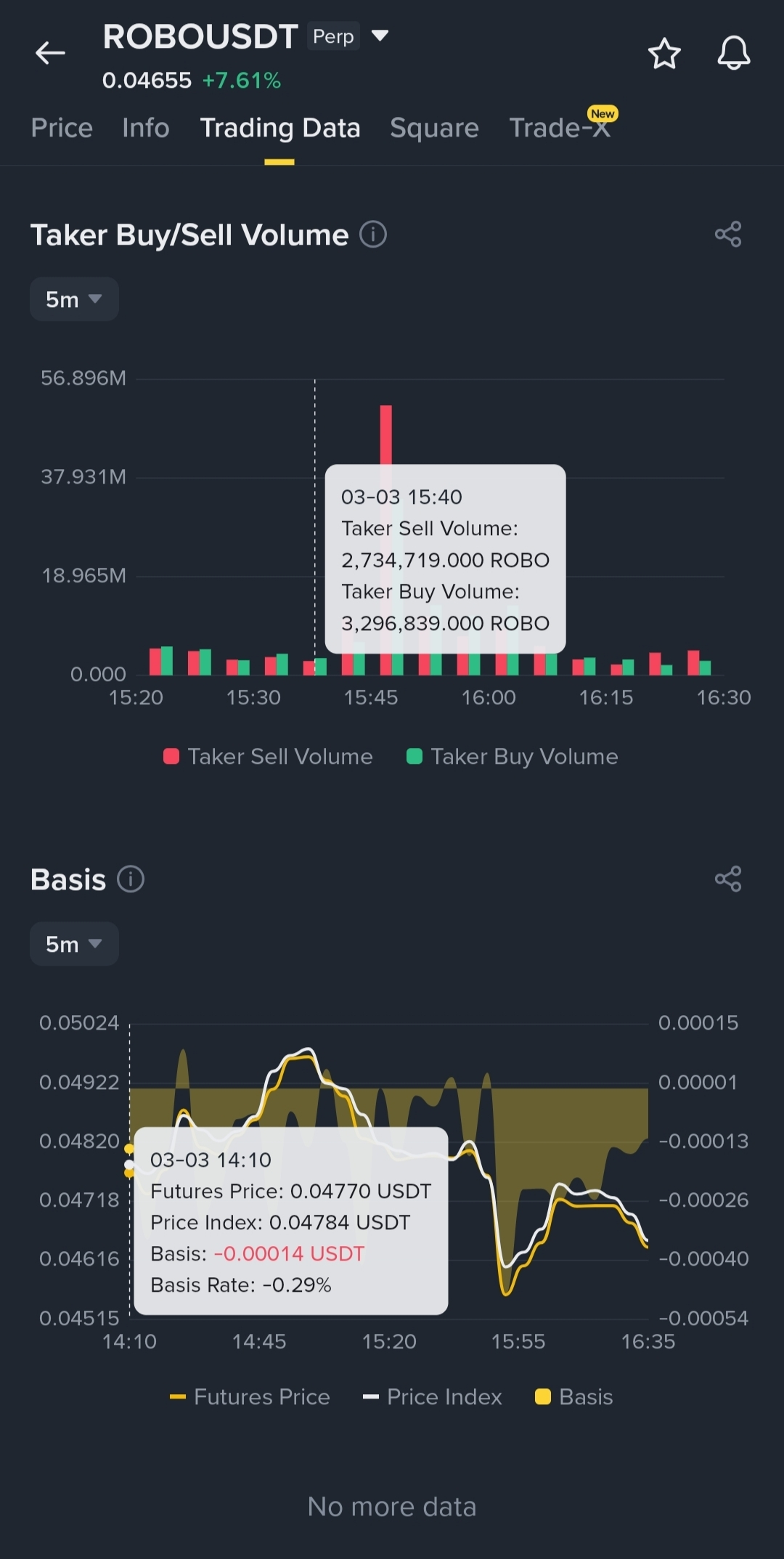Switch to the Info tab
Viewport: 784px width, 1559px height.
[145, 128]
